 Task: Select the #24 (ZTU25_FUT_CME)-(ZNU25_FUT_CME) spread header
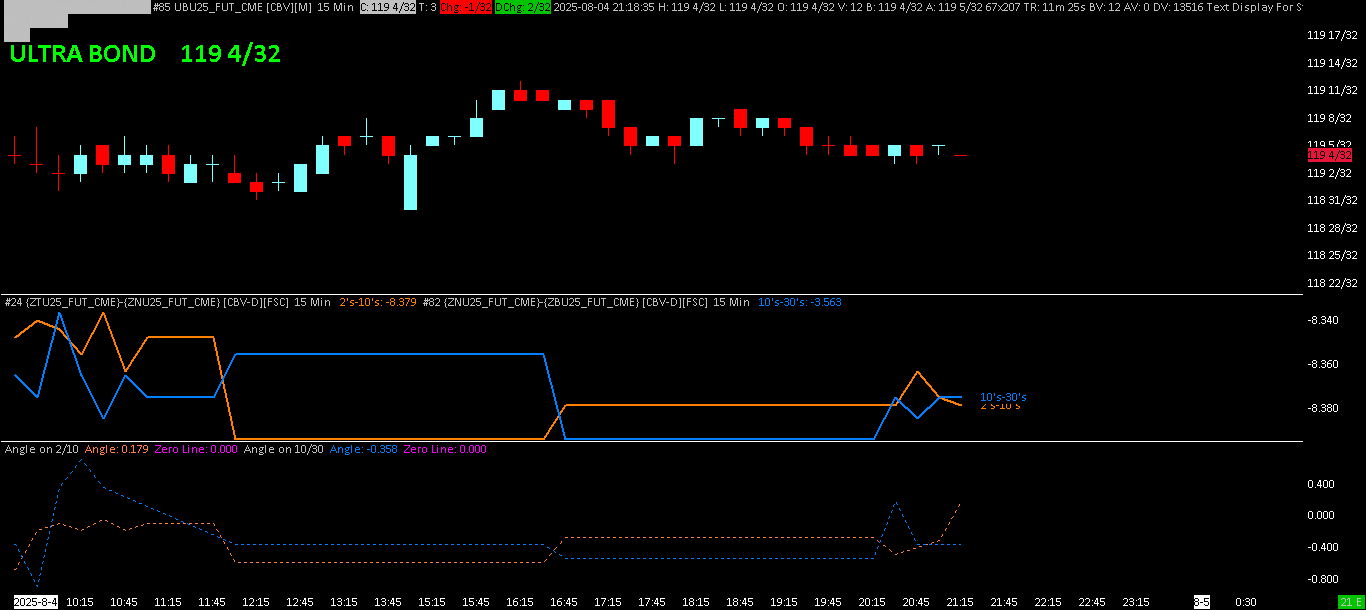point(168,302)
